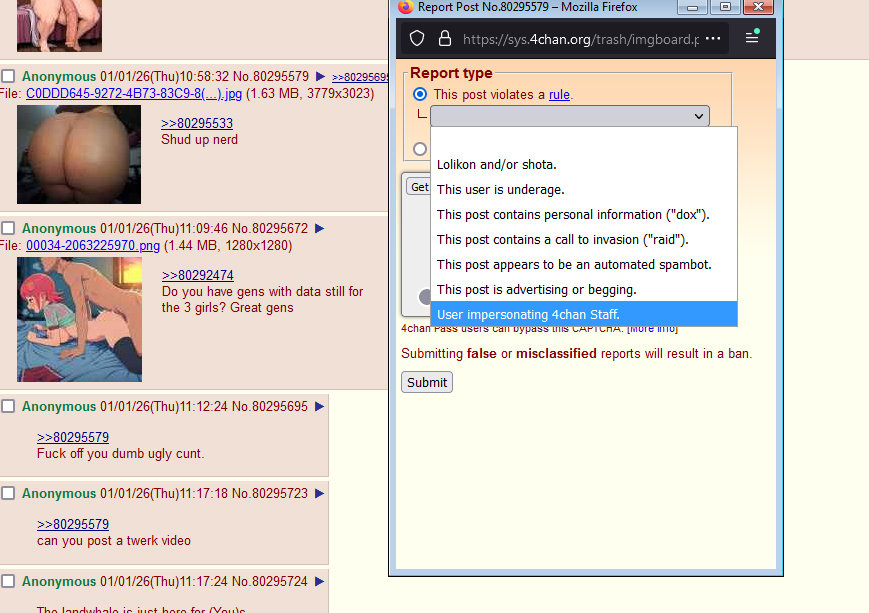Follow >>80295579 quote in post No.80295723

[73, 524]
